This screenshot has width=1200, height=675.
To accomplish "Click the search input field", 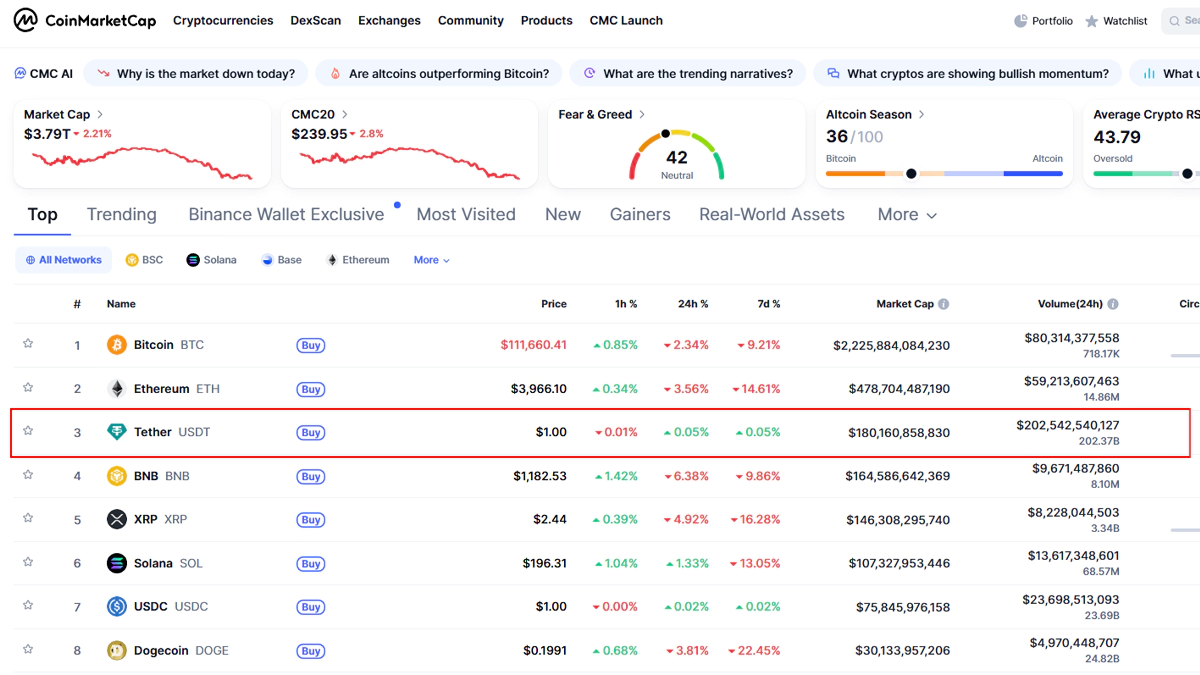I will pyautogui.click(x=1185, y=21).
